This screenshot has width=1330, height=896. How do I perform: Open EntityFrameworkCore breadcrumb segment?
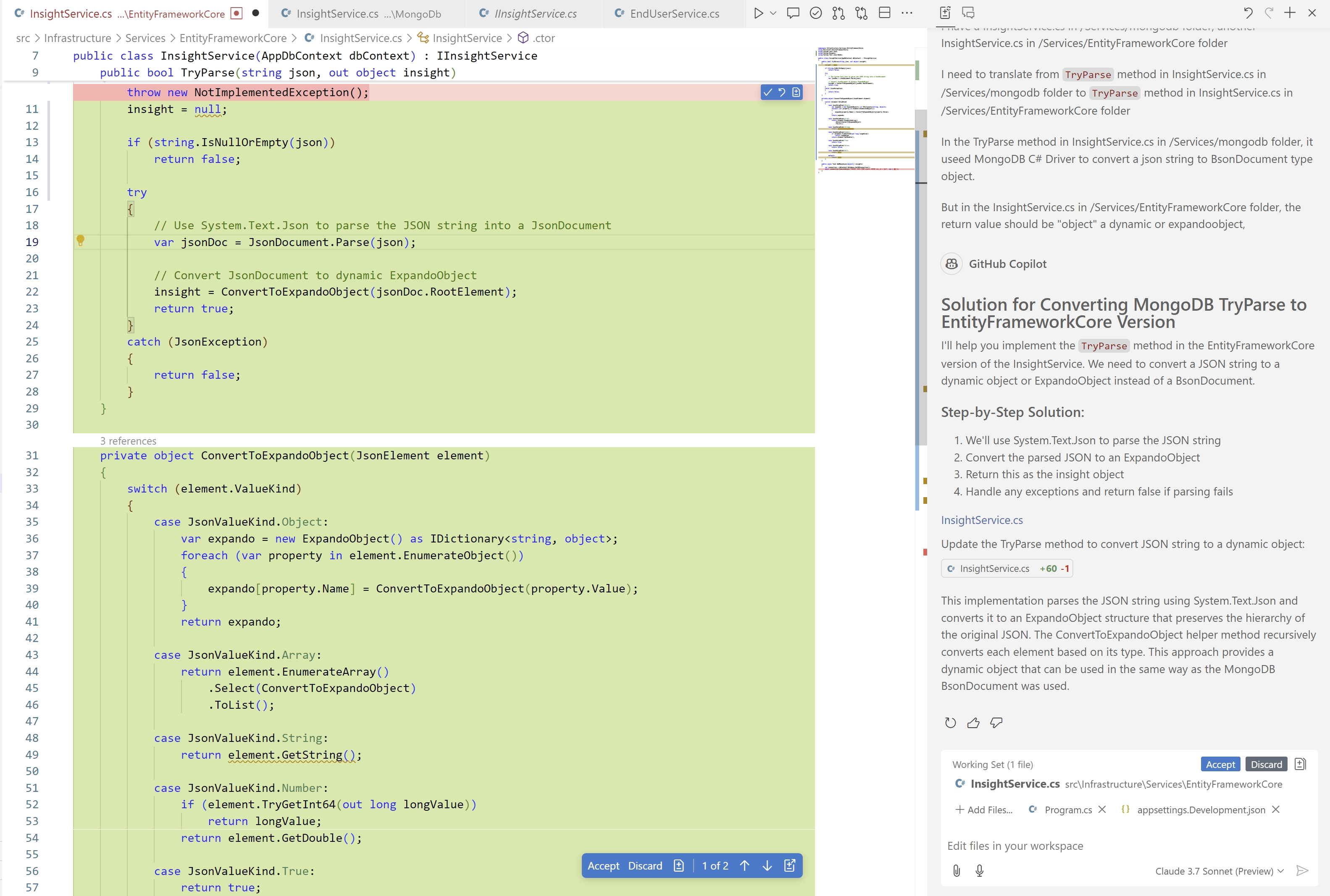[x=233, y=38]
